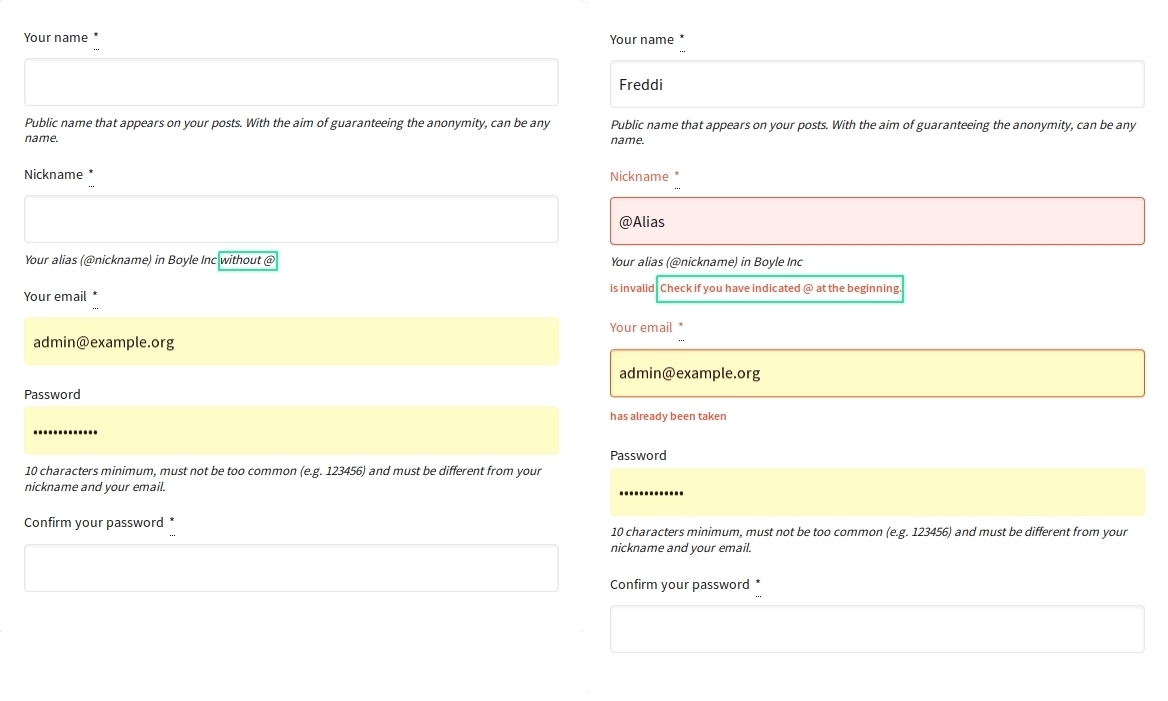The image size is (1168, 701).
Task: Click the empty "Your name" input field
Action: pyautogui.click(x=291, y=82)
